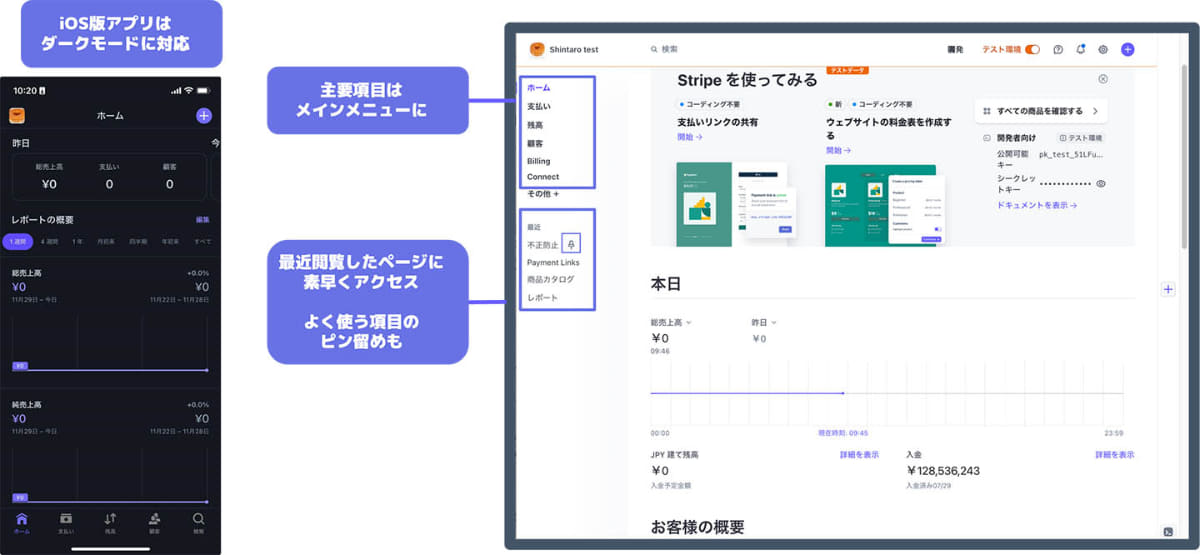Click 詳細を表示 for JPY 建て残高

(859, 454)
